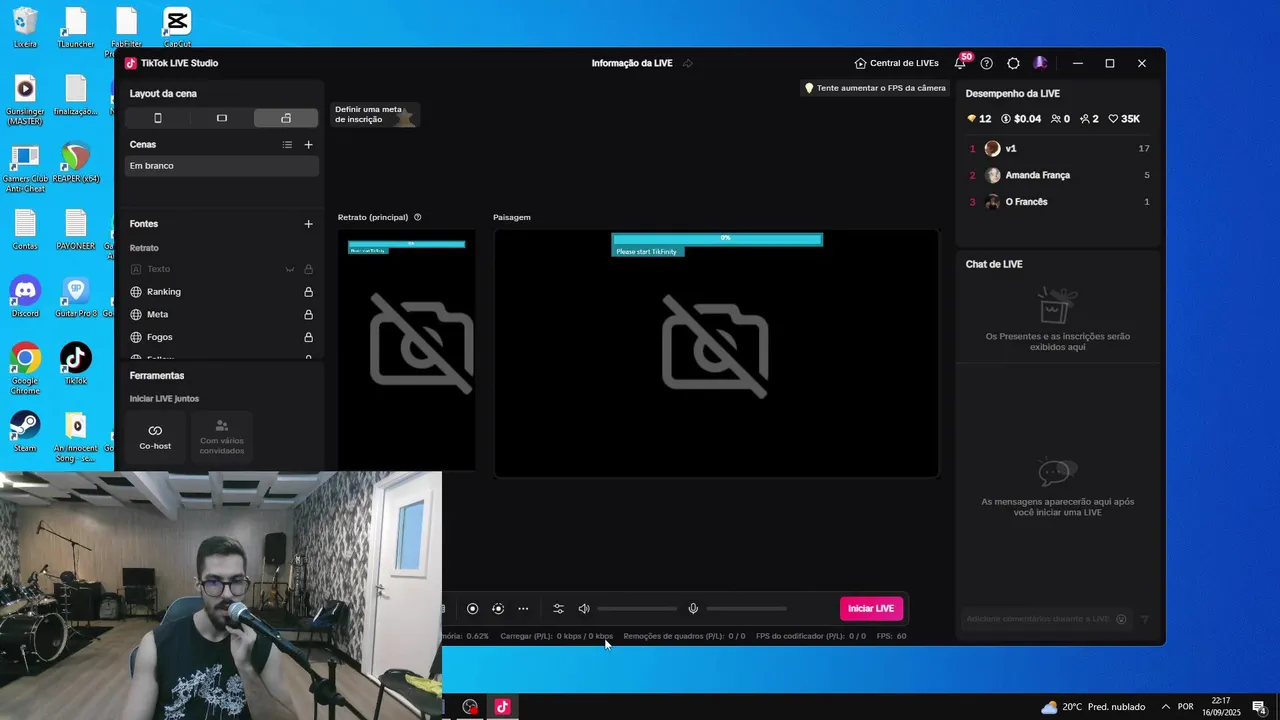Click the Retrato preview canvas
The height and width of the screenshot is (720, 1280).
pyautogui.click(x=406, y=350)
